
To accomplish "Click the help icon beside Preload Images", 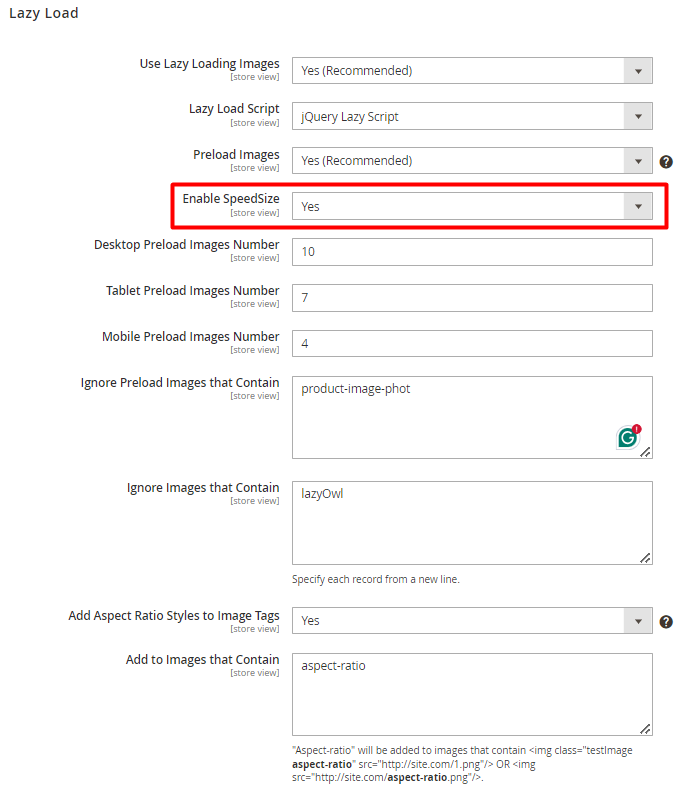I will [666, 162].
